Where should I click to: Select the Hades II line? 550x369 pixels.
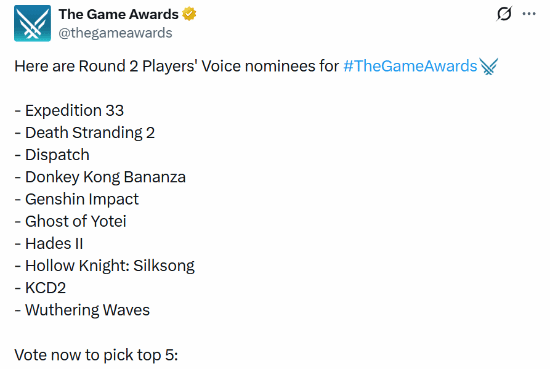tap(49, 243)
